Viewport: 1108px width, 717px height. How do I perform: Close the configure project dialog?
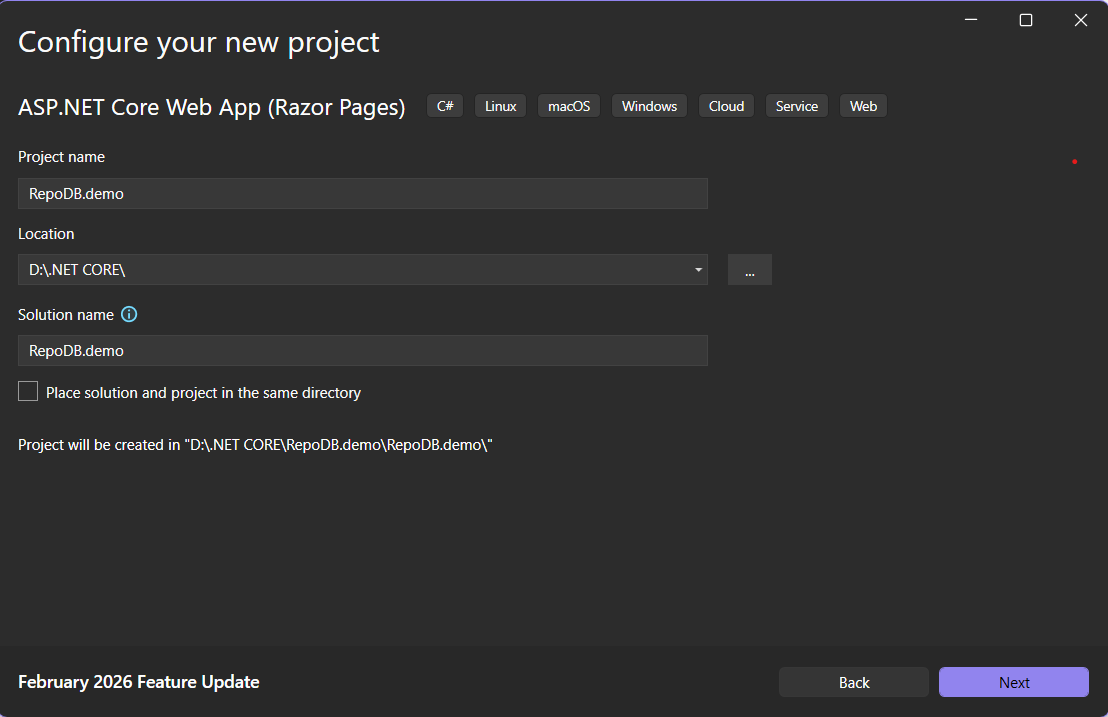1080,20
